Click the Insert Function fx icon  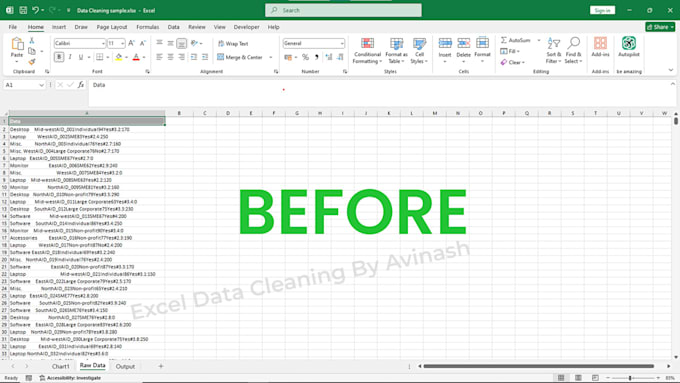coord(81,85)
